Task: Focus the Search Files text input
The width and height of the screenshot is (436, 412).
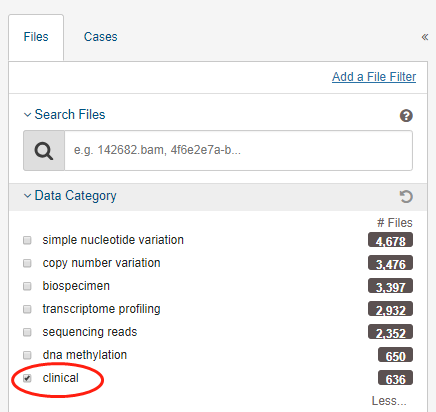Action: [x=238, y=151]
